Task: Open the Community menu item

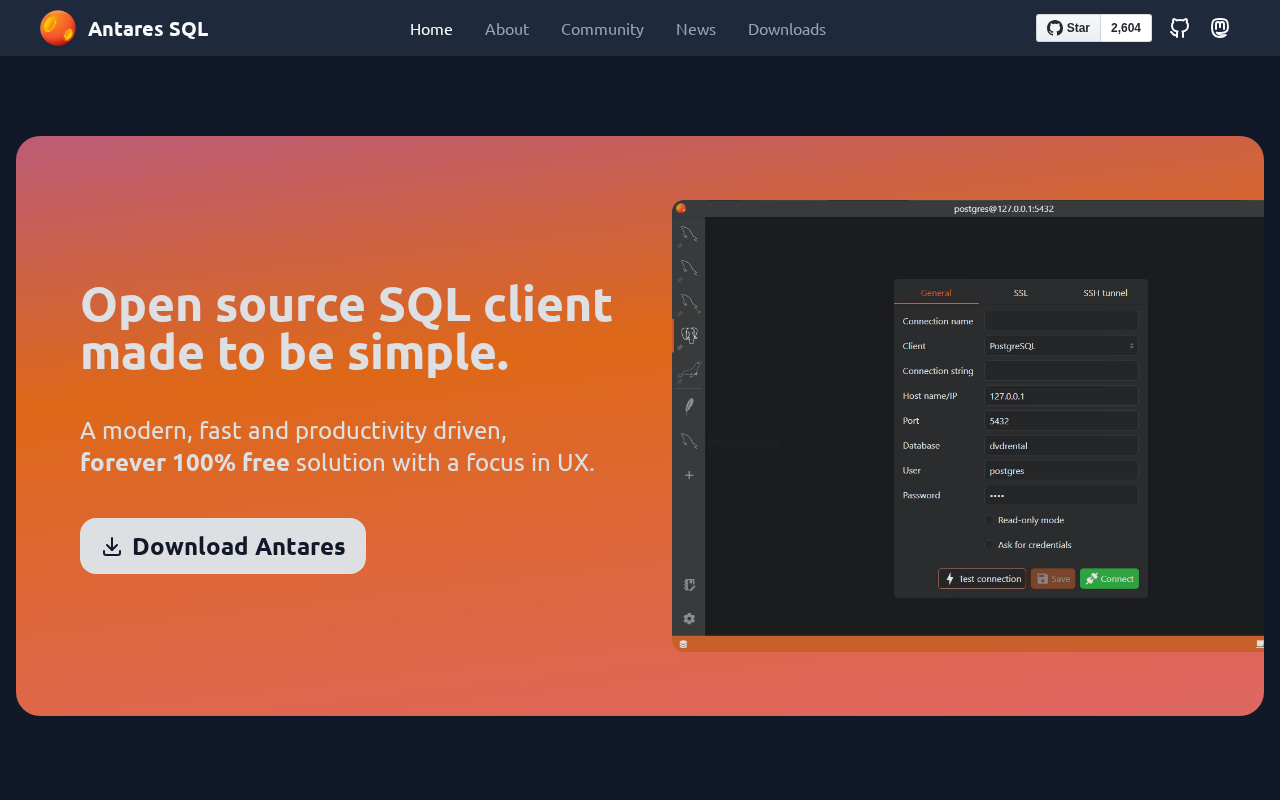Action: (x=602, y=29)
